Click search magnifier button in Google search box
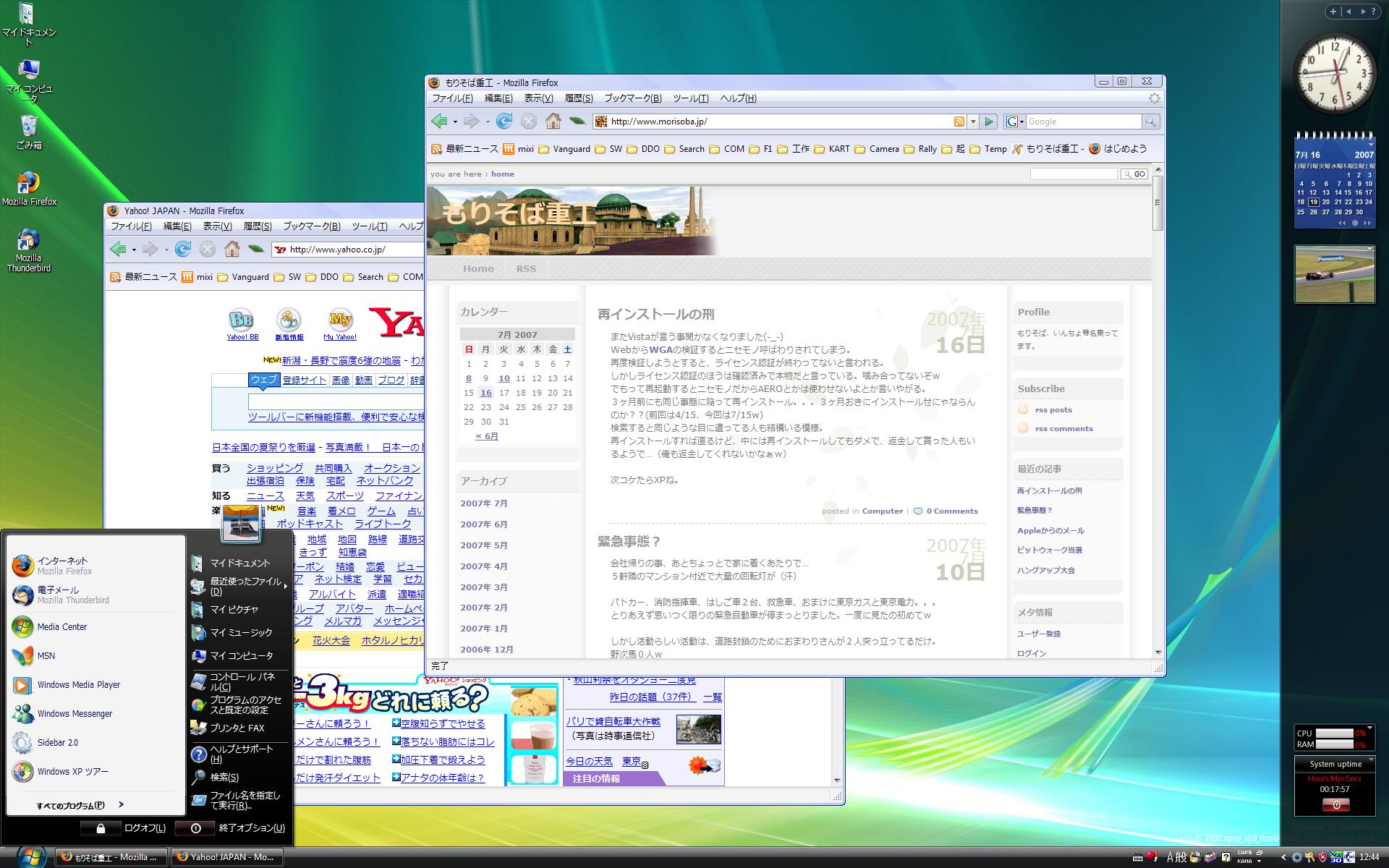This screenshot has height=868, width=1389. (x=1150, y=122)
